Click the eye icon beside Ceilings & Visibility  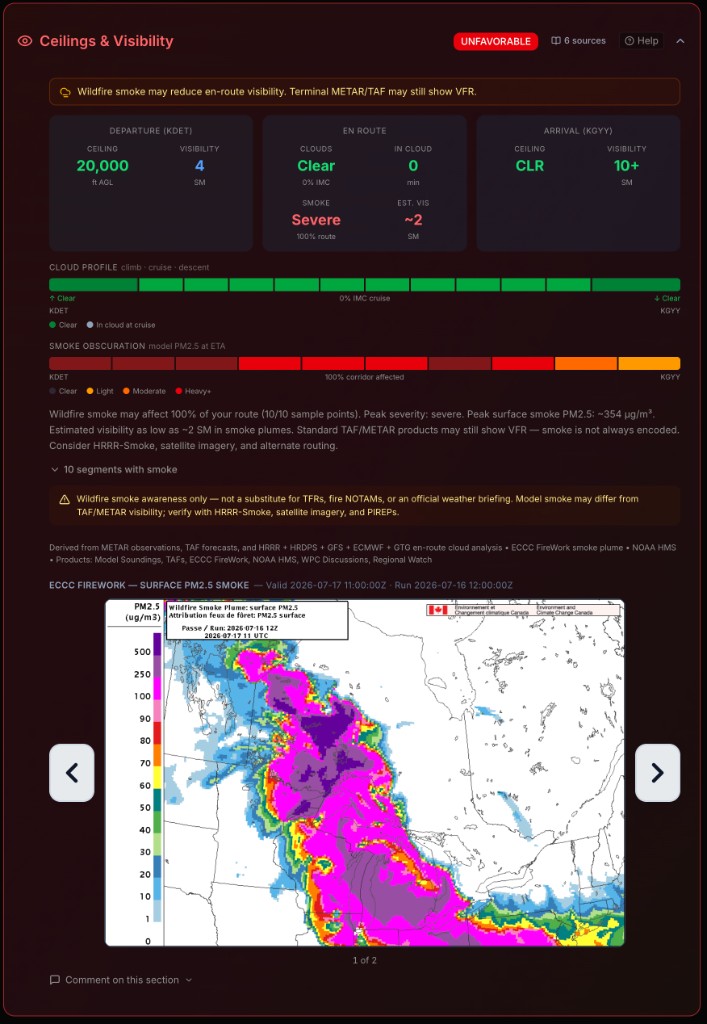(25, 41)
